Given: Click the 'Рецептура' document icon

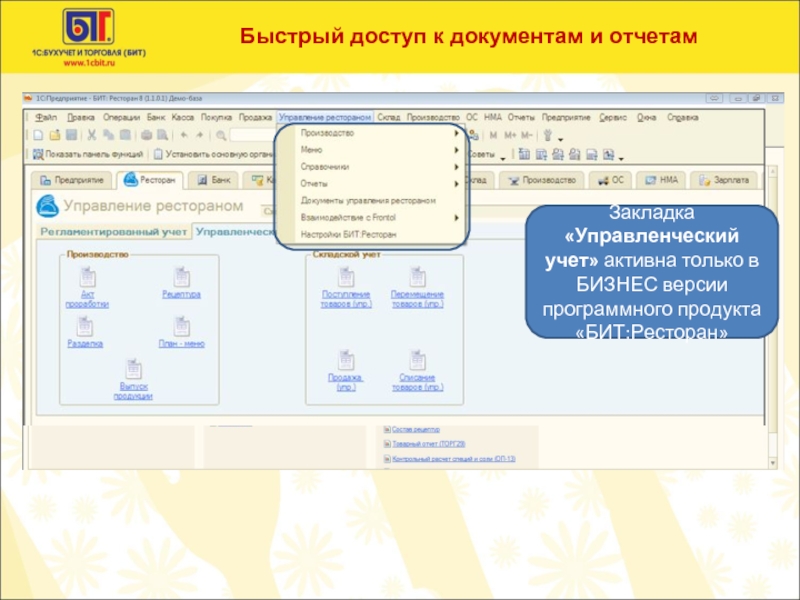Looking at the screenshot, I should 181,278.
